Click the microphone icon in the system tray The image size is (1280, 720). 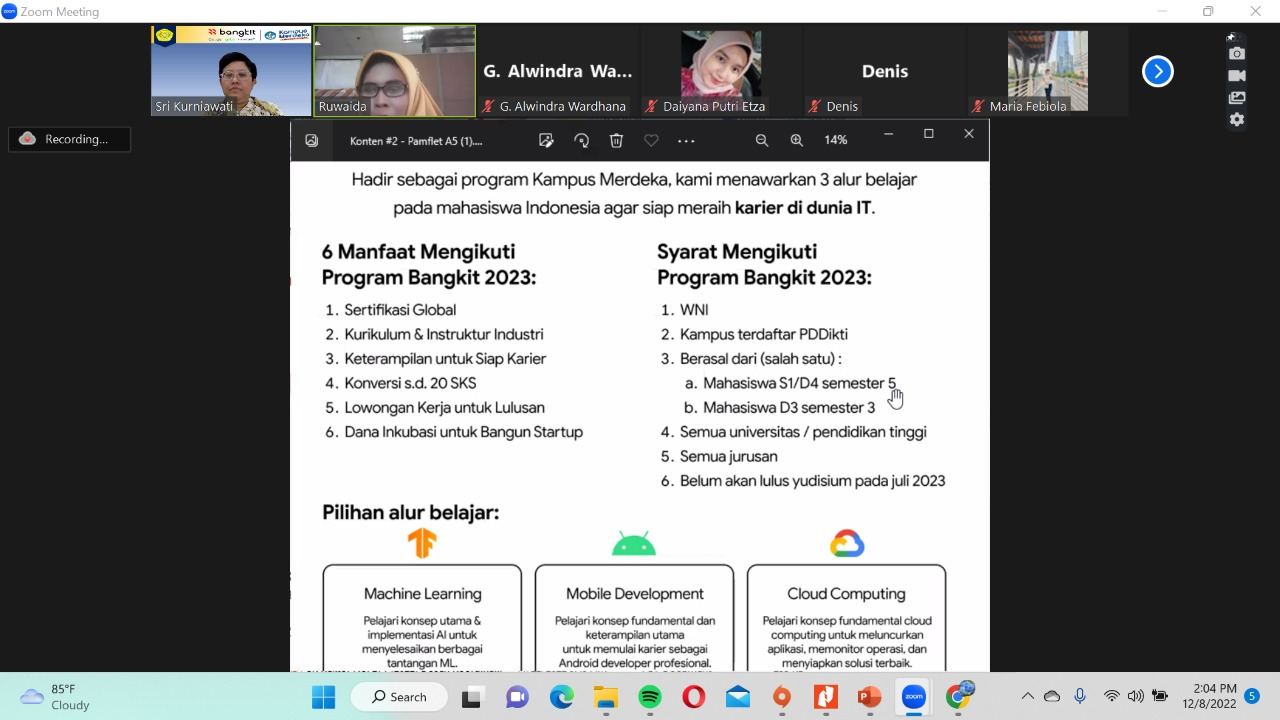[x=1080, y=696]
